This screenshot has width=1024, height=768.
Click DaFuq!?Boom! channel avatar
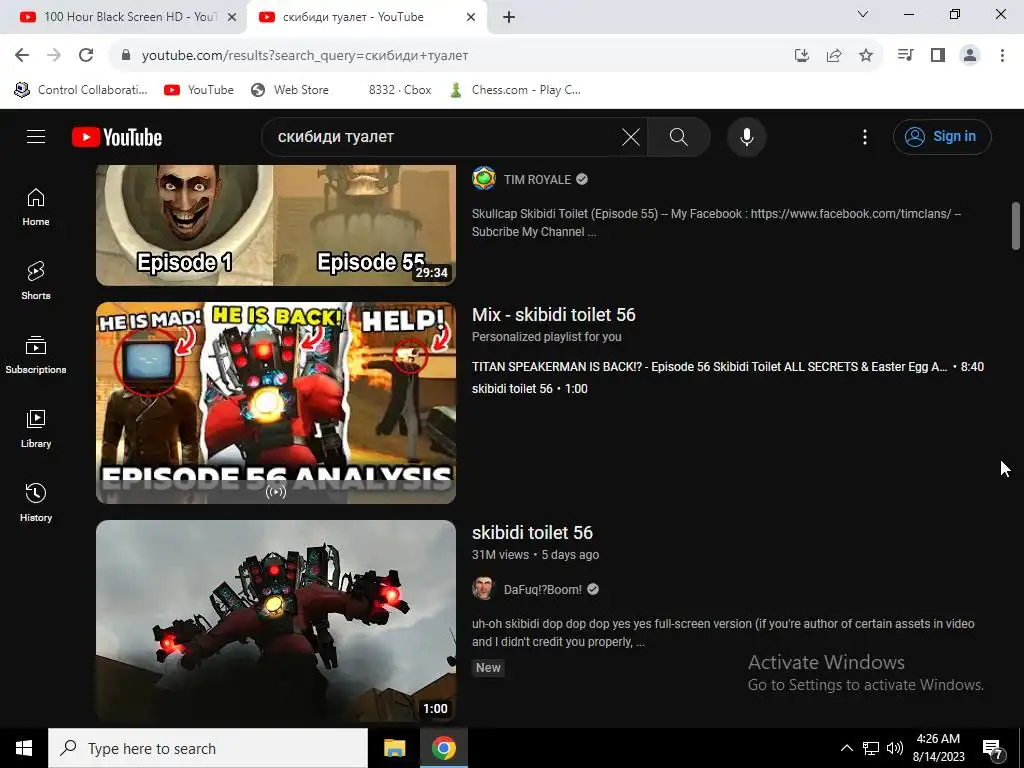pyautogui.click(x=484, y=588)
